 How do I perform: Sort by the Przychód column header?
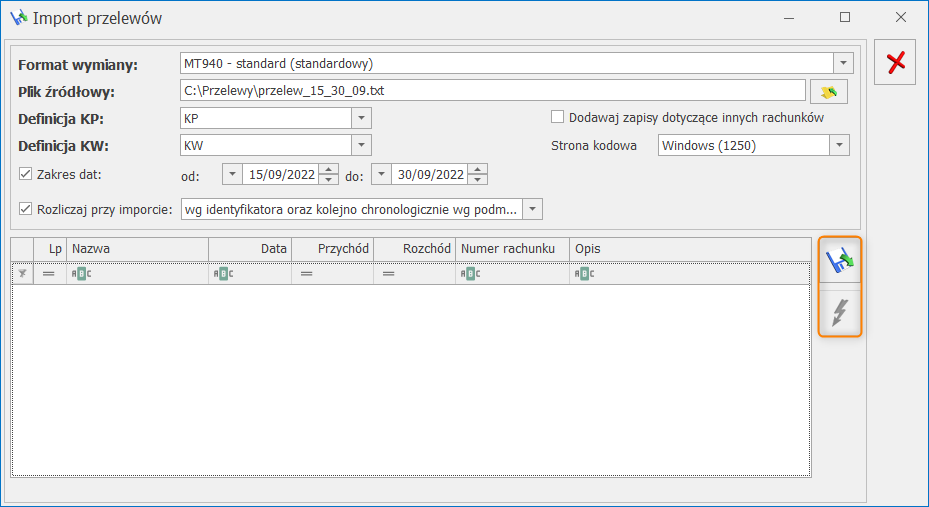click(x=332, y=249)
